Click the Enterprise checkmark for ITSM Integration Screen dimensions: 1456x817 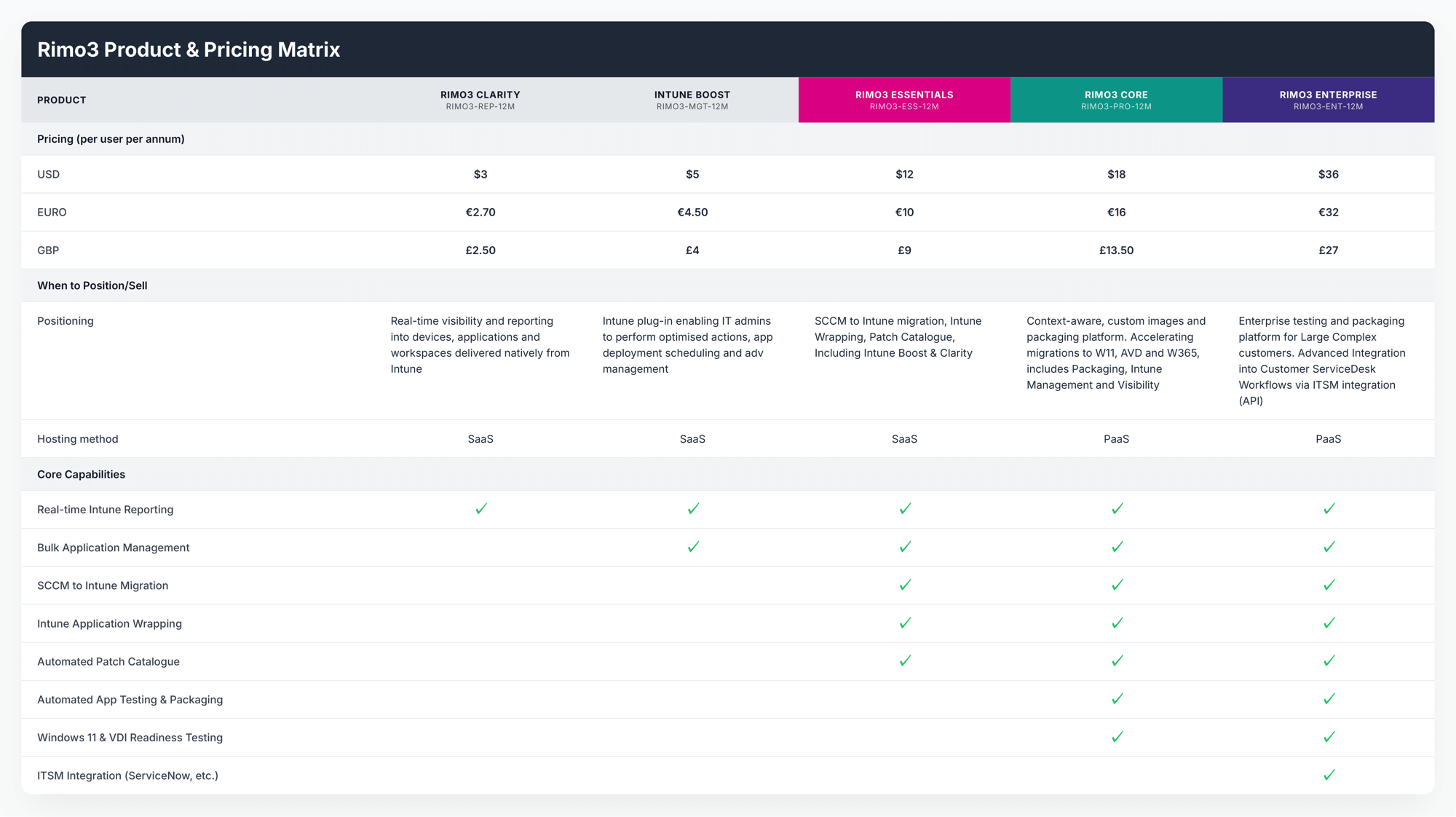[x=1329, y=775]
